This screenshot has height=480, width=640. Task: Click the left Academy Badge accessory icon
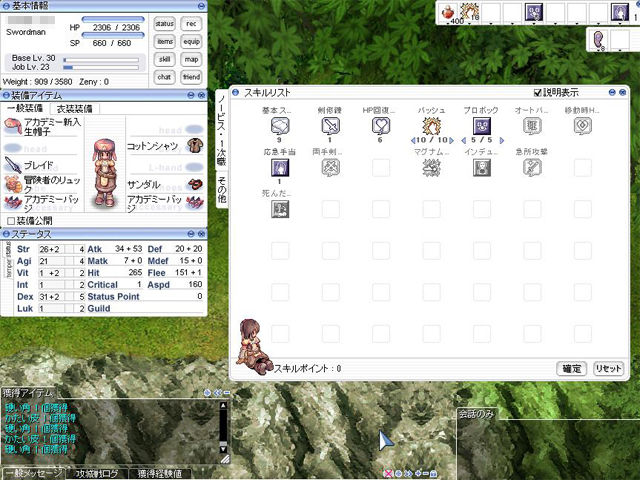pyautogui.click(x=13, y=203)
